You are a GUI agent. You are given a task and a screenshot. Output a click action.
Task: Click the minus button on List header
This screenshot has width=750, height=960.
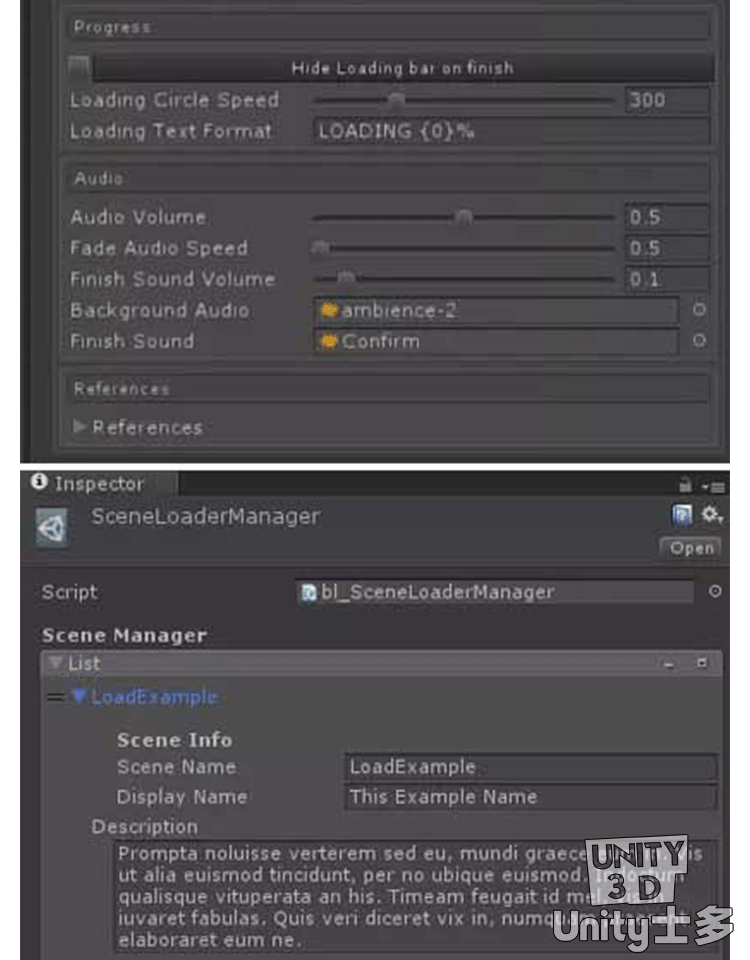669,664
